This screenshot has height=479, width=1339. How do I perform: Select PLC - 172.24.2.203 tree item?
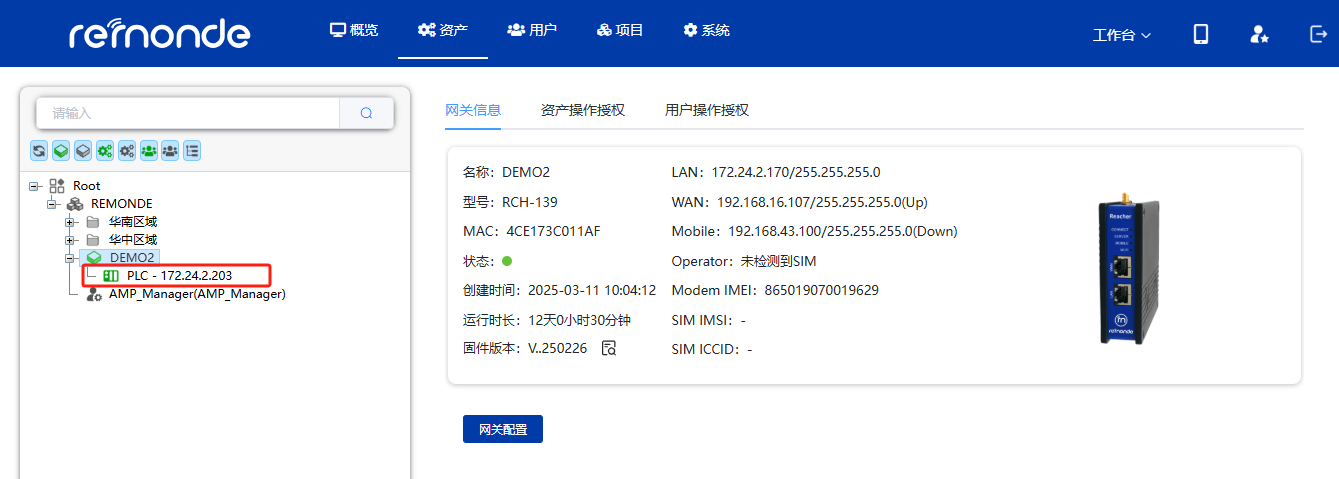(x=179, y=275)
